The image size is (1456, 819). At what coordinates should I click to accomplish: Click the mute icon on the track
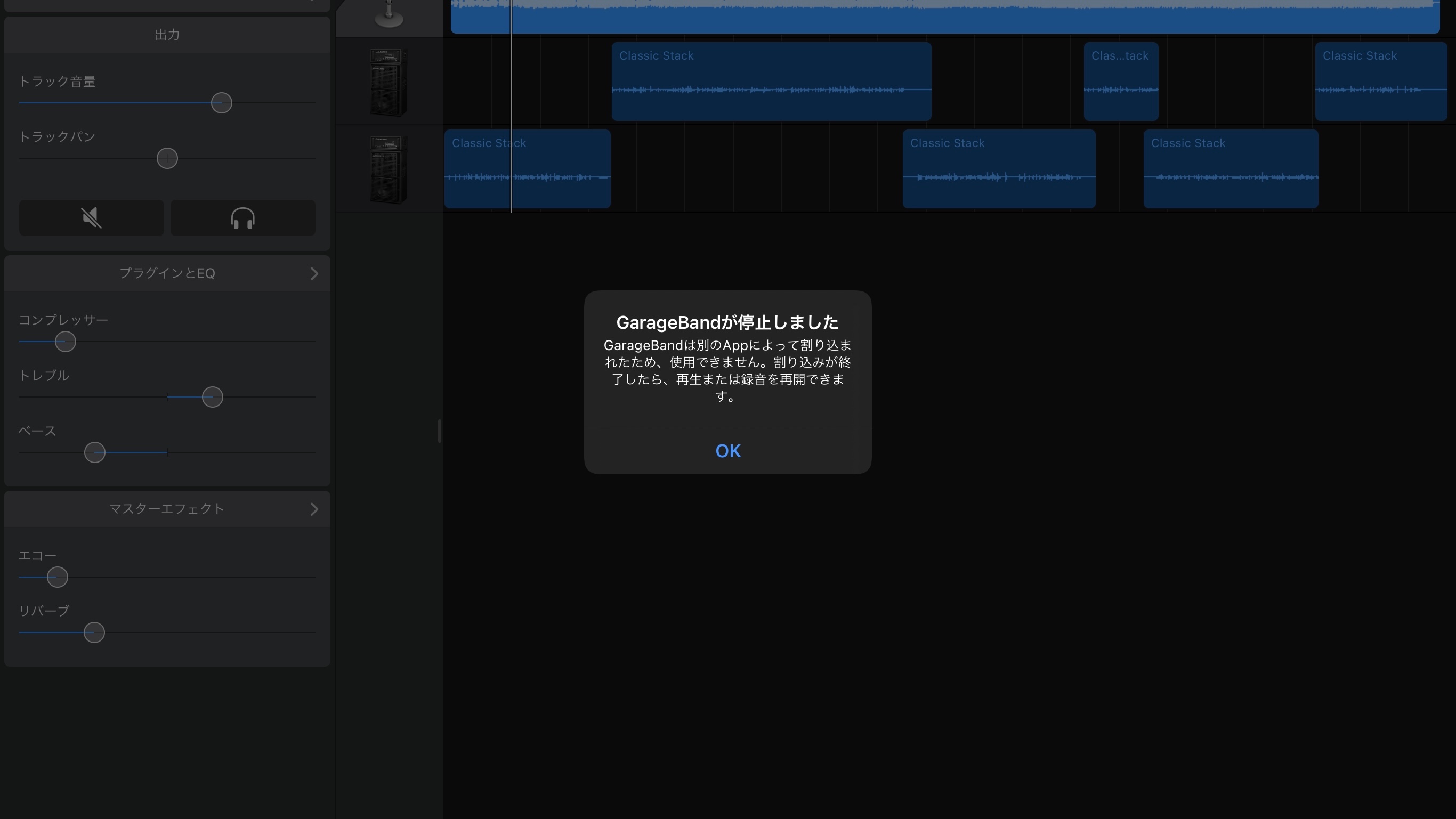[91, 217]
